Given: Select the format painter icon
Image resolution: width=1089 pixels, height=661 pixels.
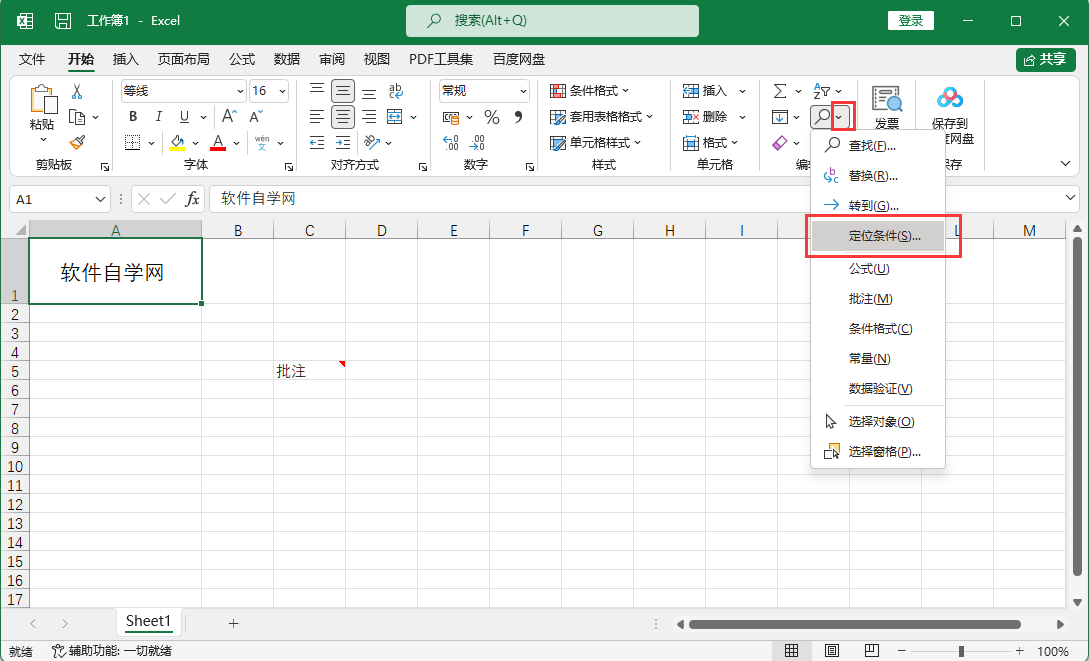Looking at the screenshot, I should [x=78, y=144].
